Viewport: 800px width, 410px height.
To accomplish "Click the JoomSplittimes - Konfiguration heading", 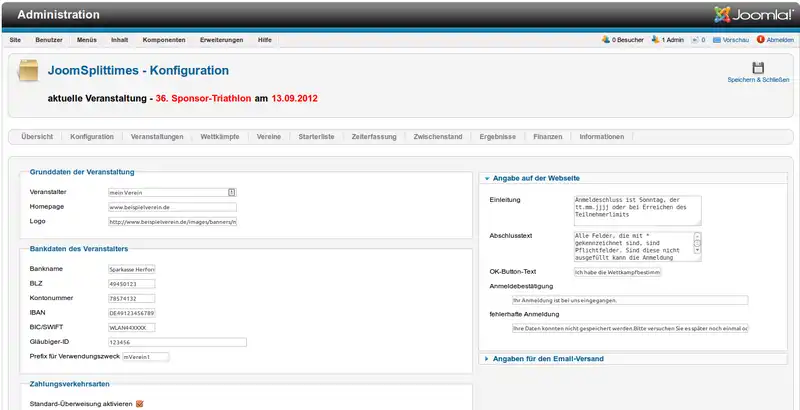I will [x=138, y=70].
